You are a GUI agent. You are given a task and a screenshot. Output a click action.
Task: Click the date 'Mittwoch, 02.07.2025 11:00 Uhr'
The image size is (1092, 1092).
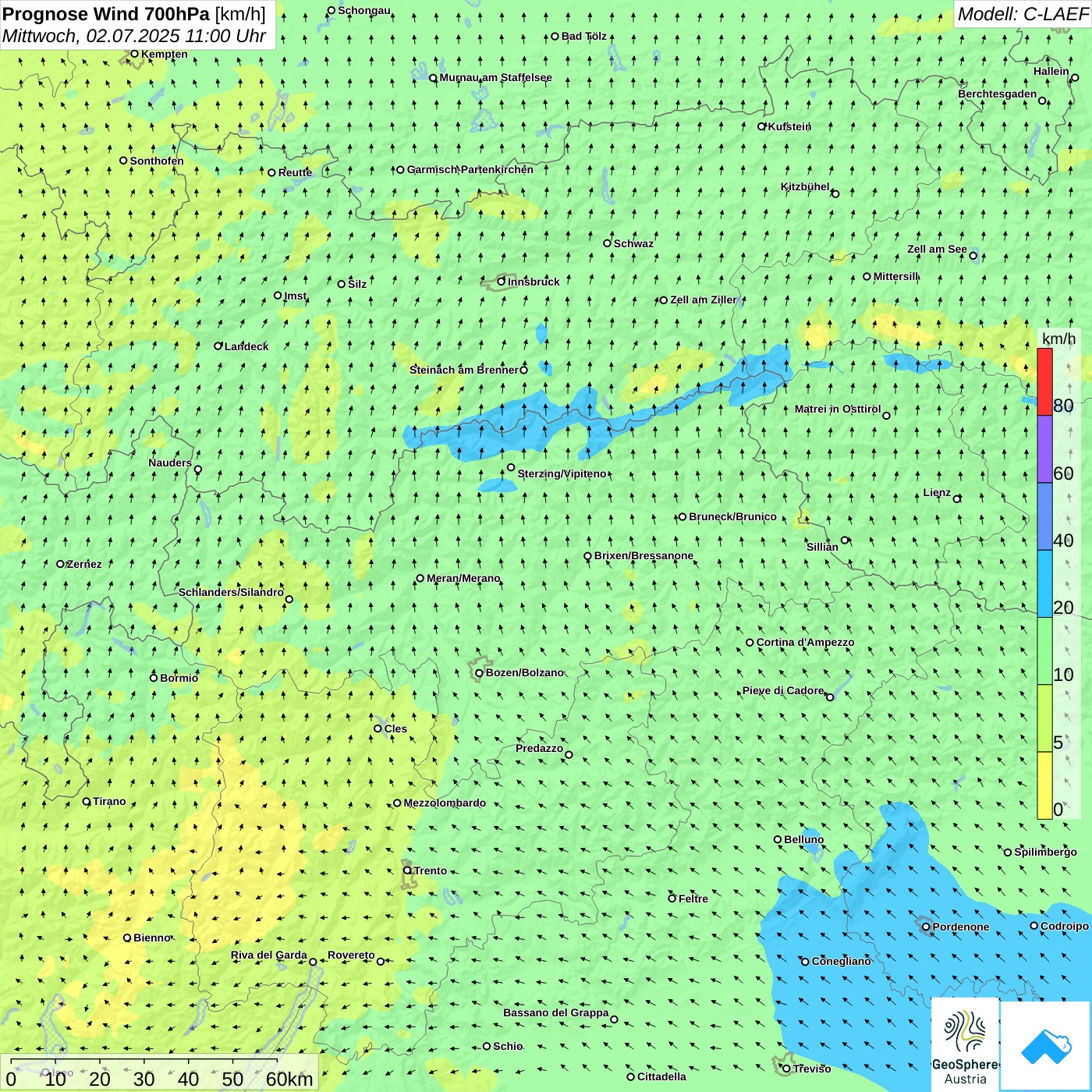[x=134, y=36]
